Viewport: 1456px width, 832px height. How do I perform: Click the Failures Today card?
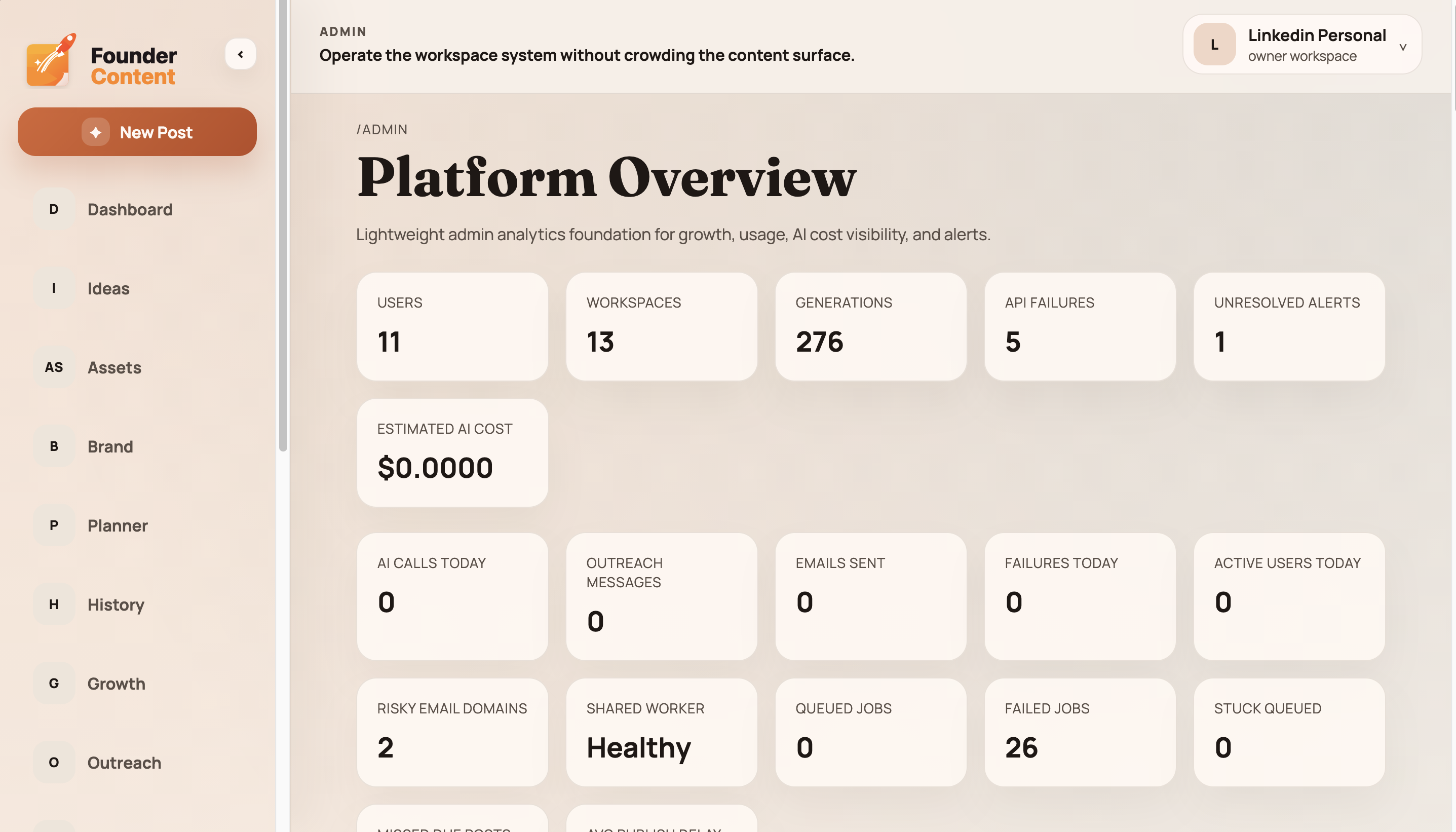(1080, 596)
